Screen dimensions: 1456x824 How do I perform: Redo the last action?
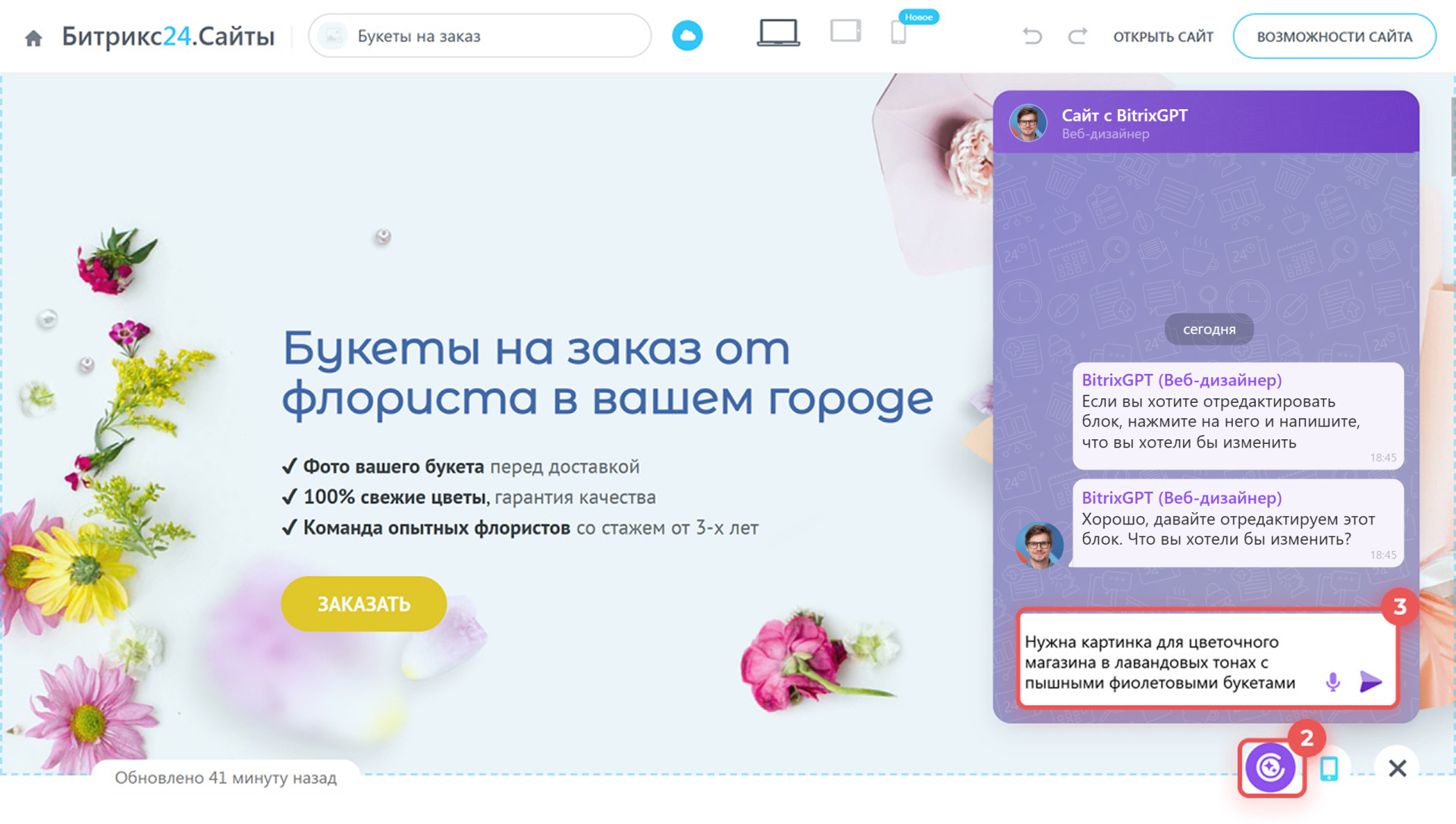[x=1077, y=36]
